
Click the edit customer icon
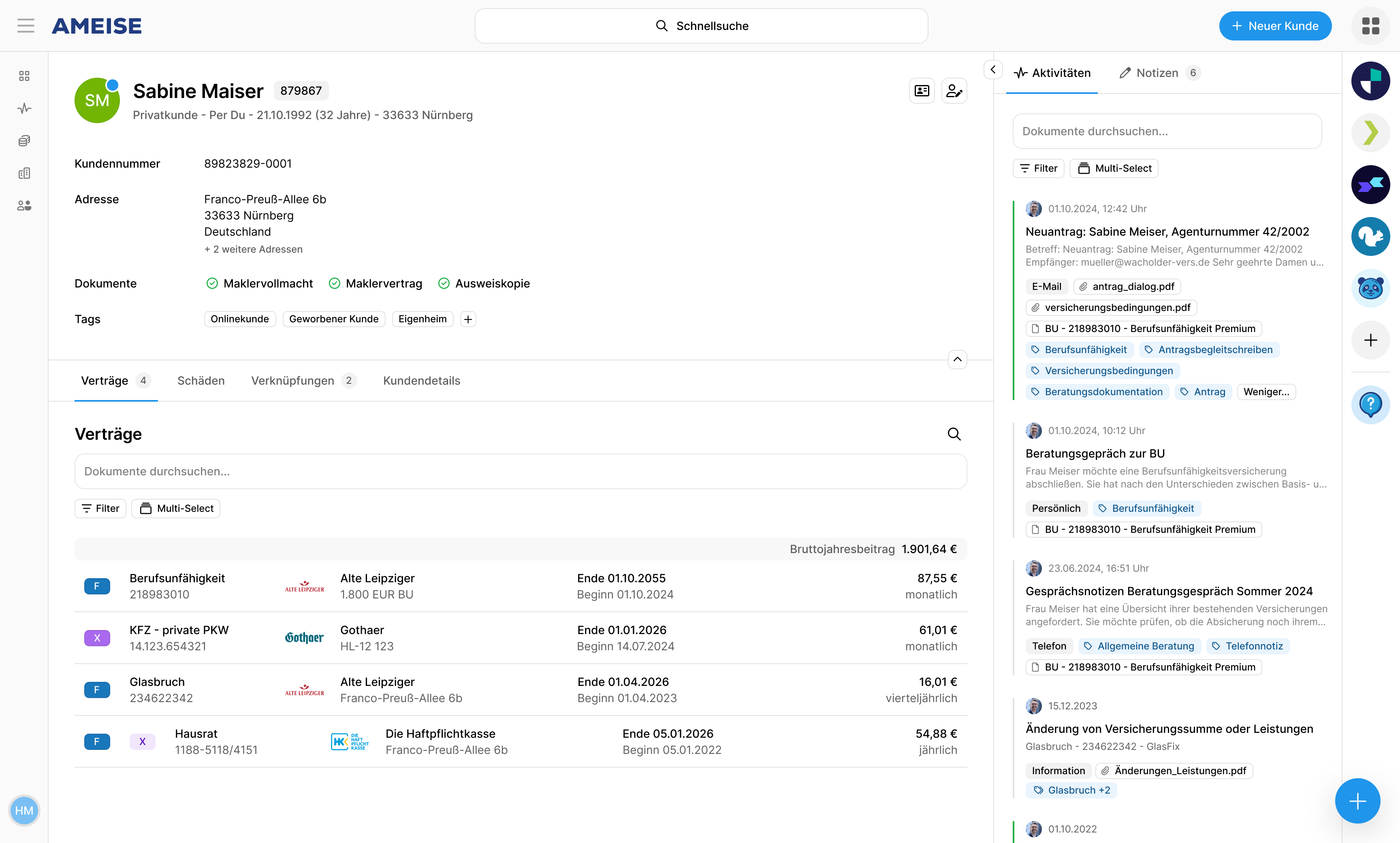pyautogui.click(x=954, y=91)
